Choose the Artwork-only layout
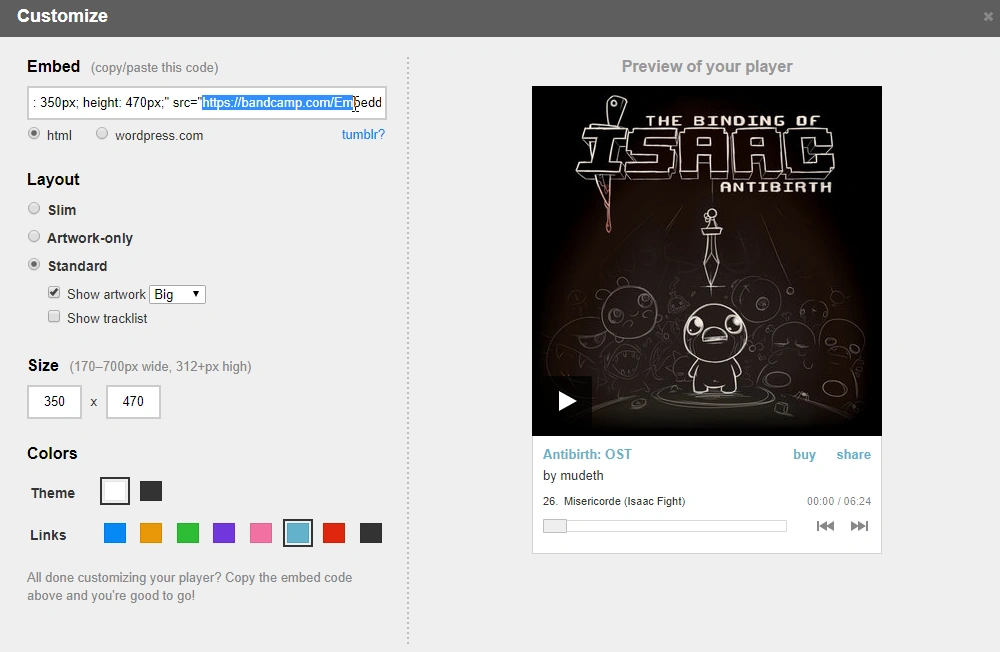 (34, 237)
